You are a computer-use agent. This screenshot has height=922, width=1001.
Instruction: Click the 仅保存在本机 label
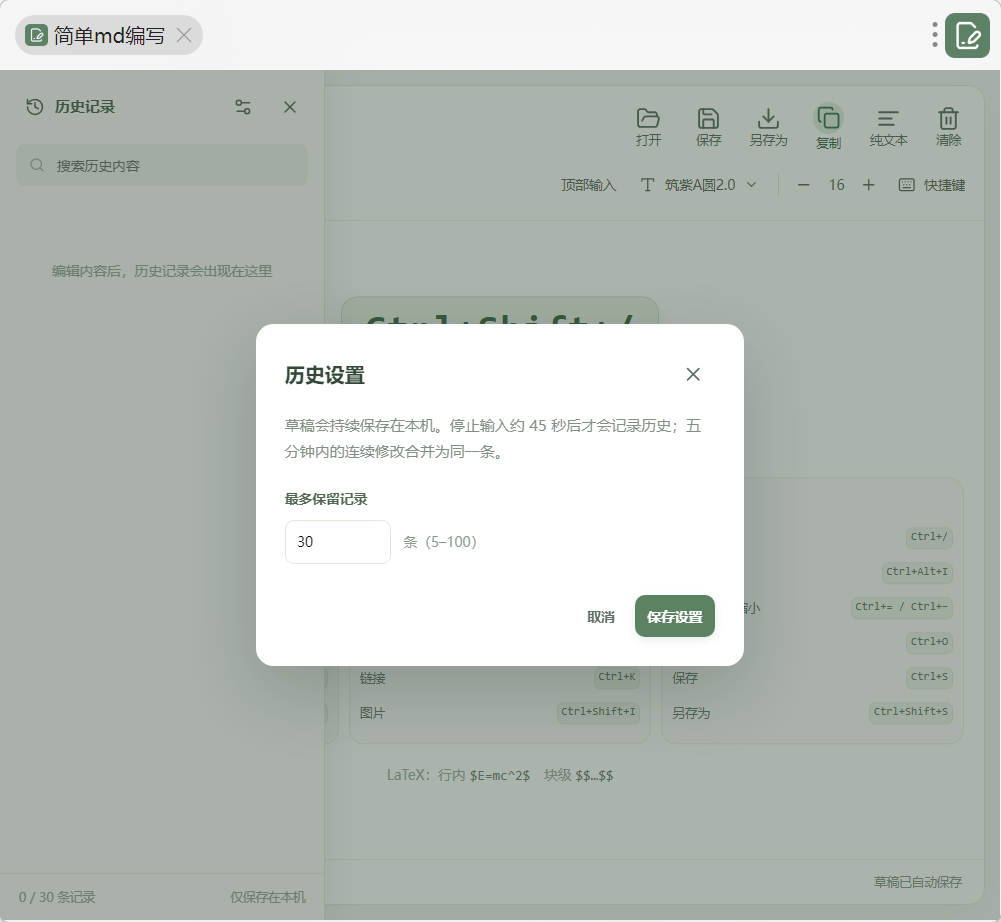[267, 897]
